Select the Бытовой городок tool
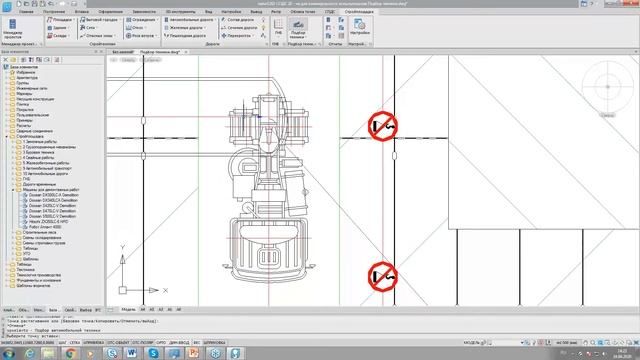640x360 pixels. pos(99,20)
